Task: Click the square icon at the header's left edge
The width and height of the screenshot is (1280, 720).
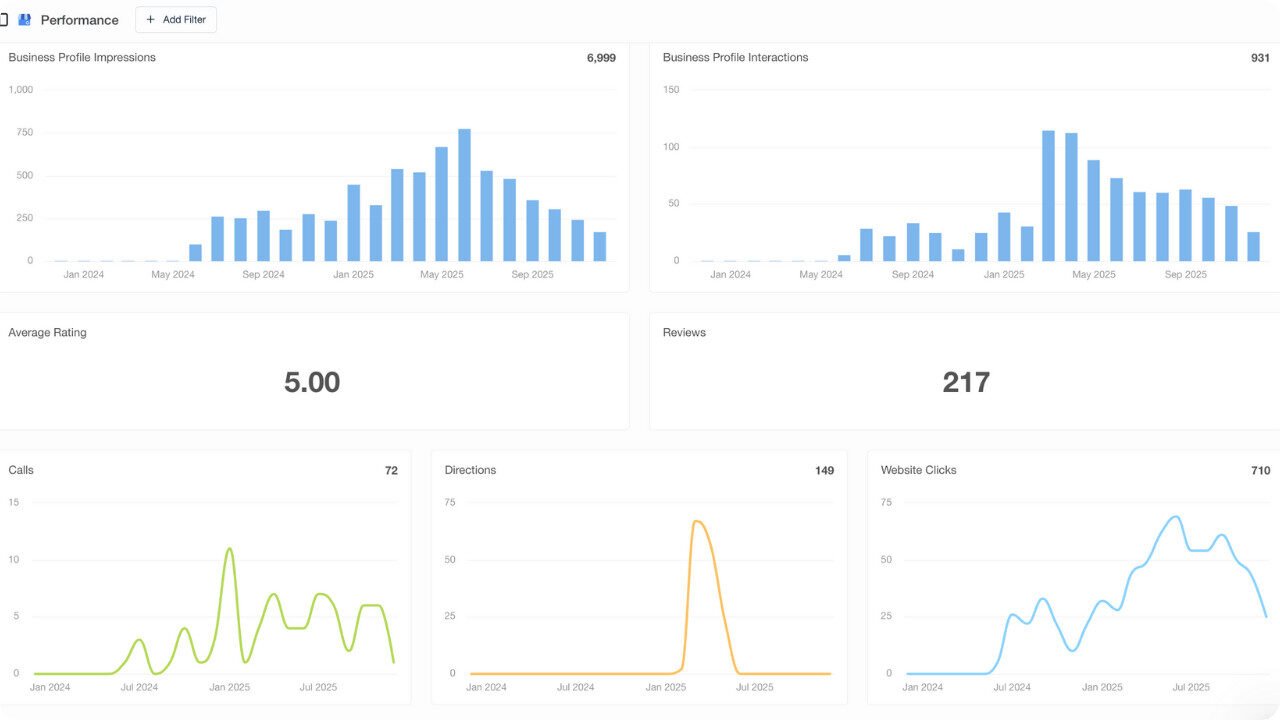Action: pos(4,20)
